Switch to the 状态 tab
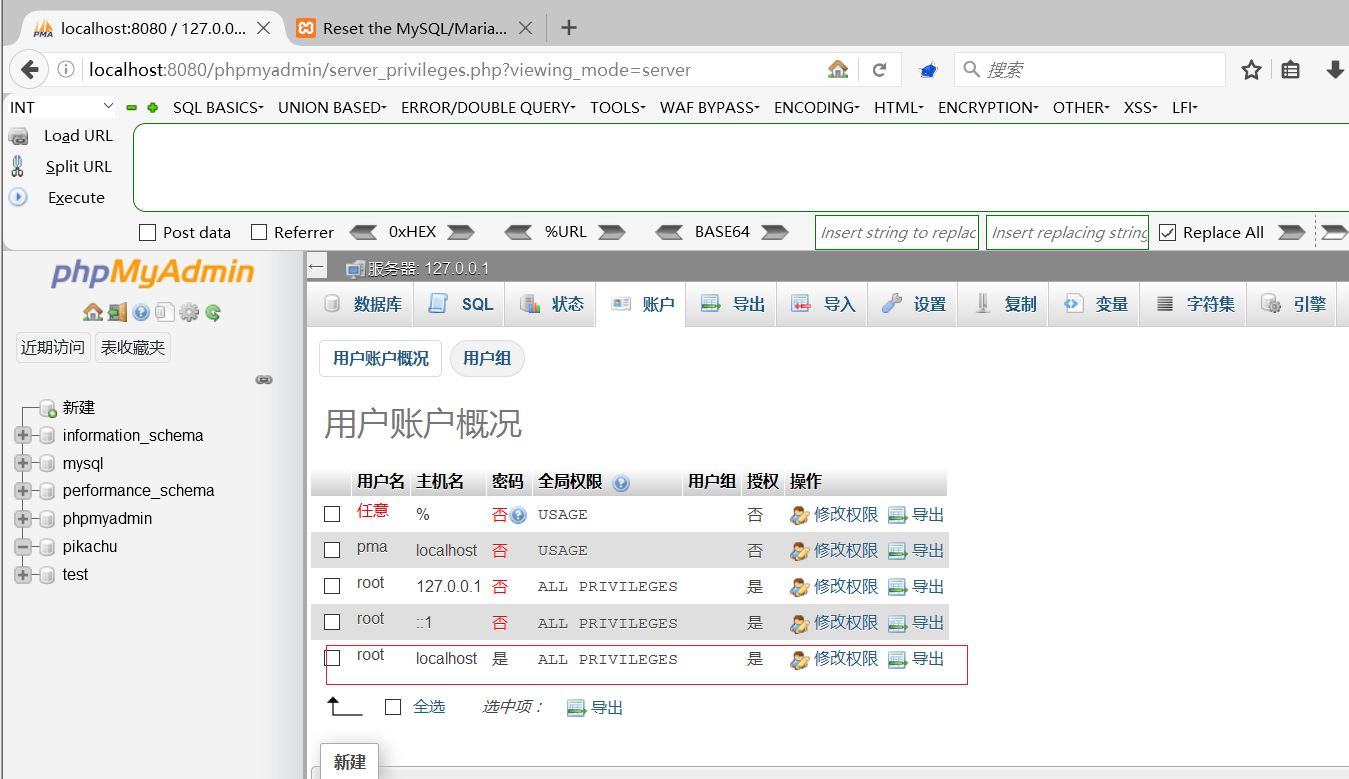1349x779 pixels. pyautogui.click(x=551, y=304)
